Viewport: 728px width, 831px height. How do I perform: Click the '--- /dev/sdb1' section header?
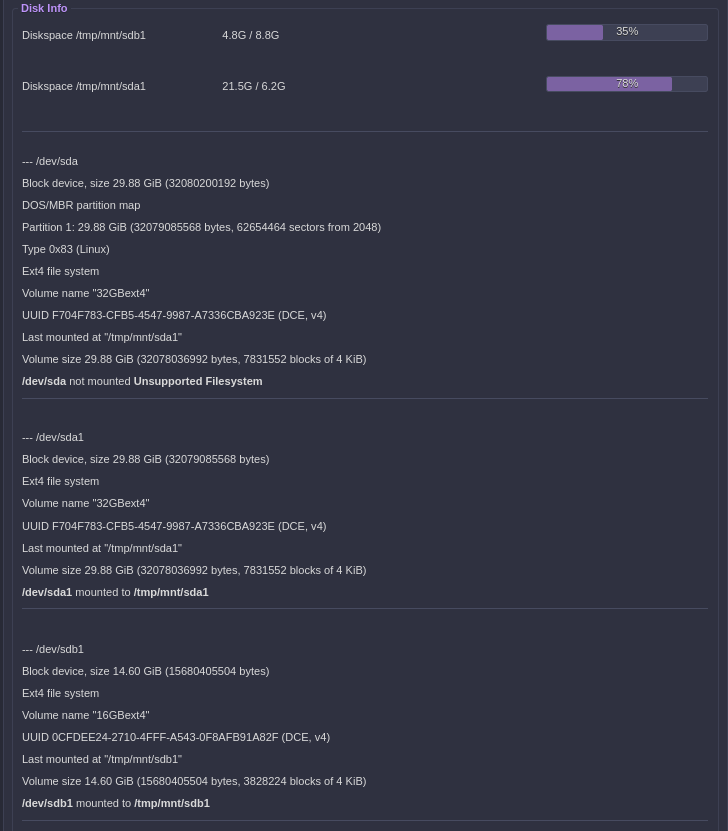click(x=53, y=649)
